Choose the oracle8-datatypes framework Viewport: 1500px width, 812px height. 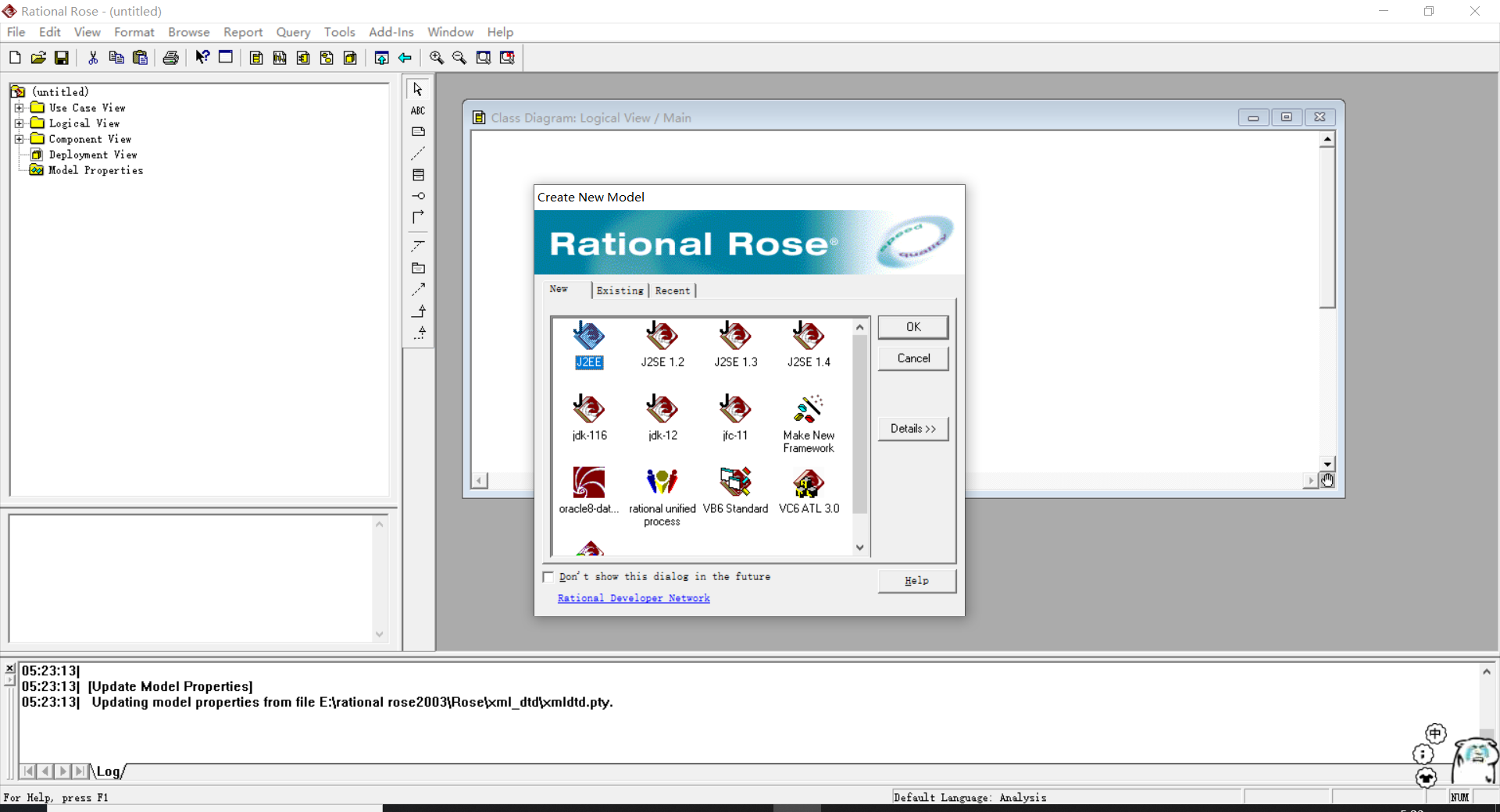point(589,491)
